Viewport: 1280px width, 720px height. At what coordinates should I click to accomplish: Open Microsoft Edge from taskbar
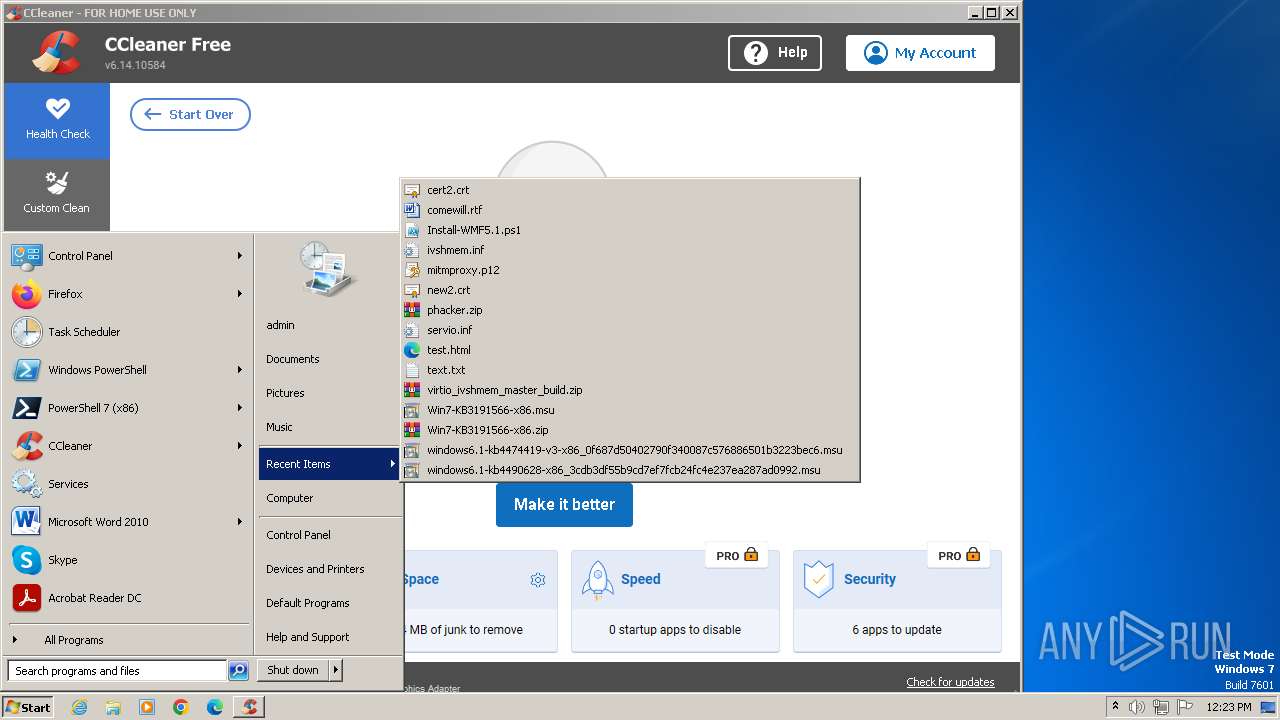pyautogui.click(x=214, y=707)
